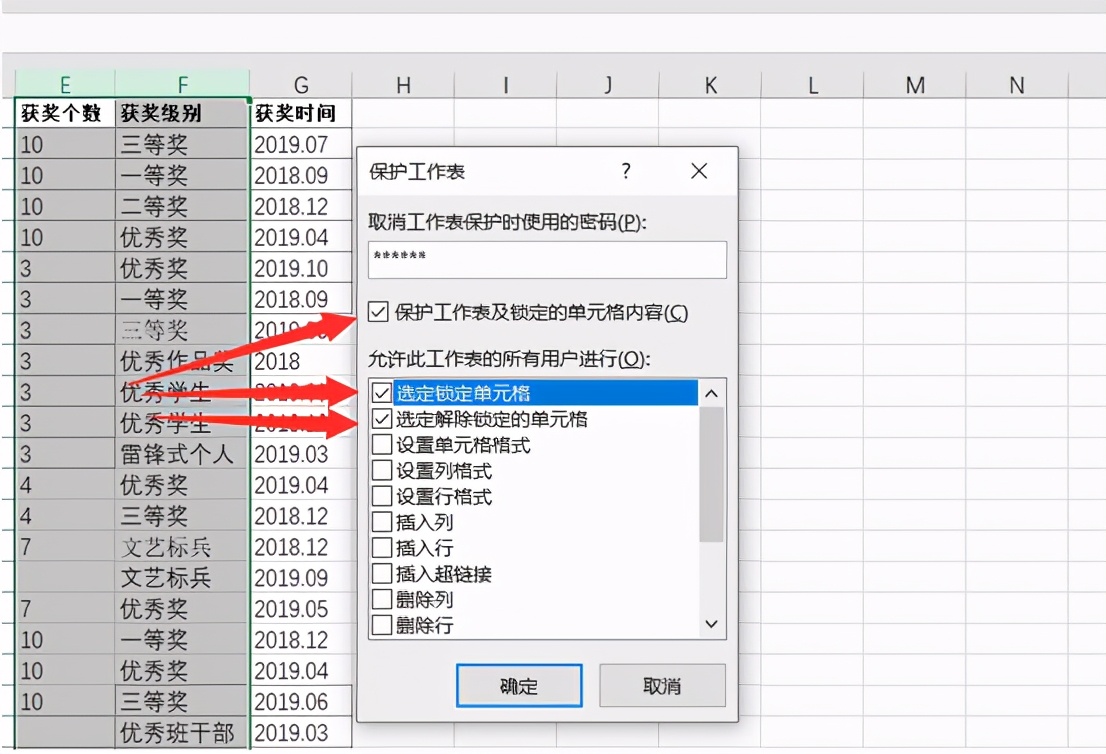Select column J header
1106x754 pixels.
point(608,85)
